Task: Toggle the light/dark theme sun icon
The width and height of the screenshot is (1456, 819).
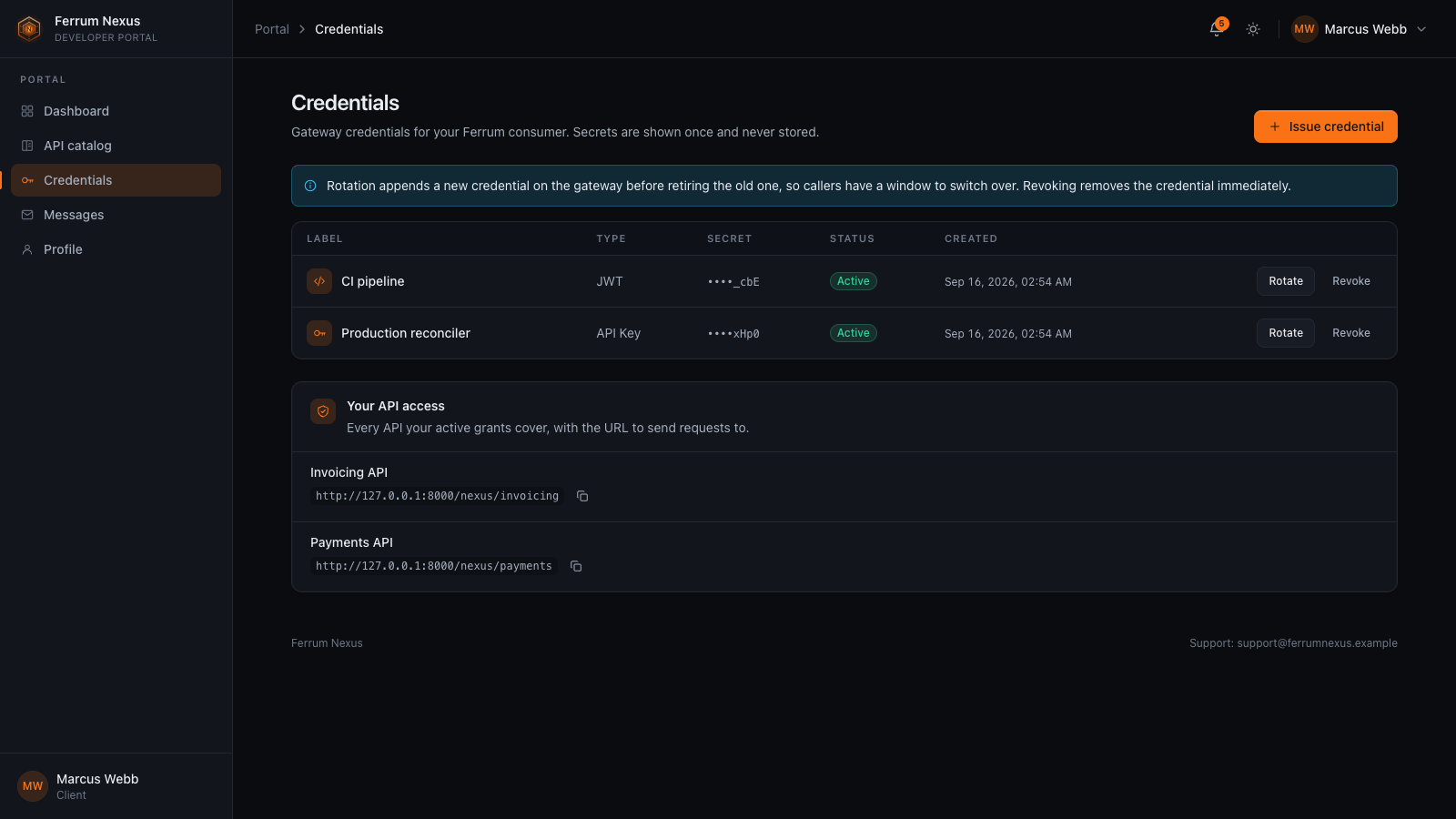Action: [1253, 29]
